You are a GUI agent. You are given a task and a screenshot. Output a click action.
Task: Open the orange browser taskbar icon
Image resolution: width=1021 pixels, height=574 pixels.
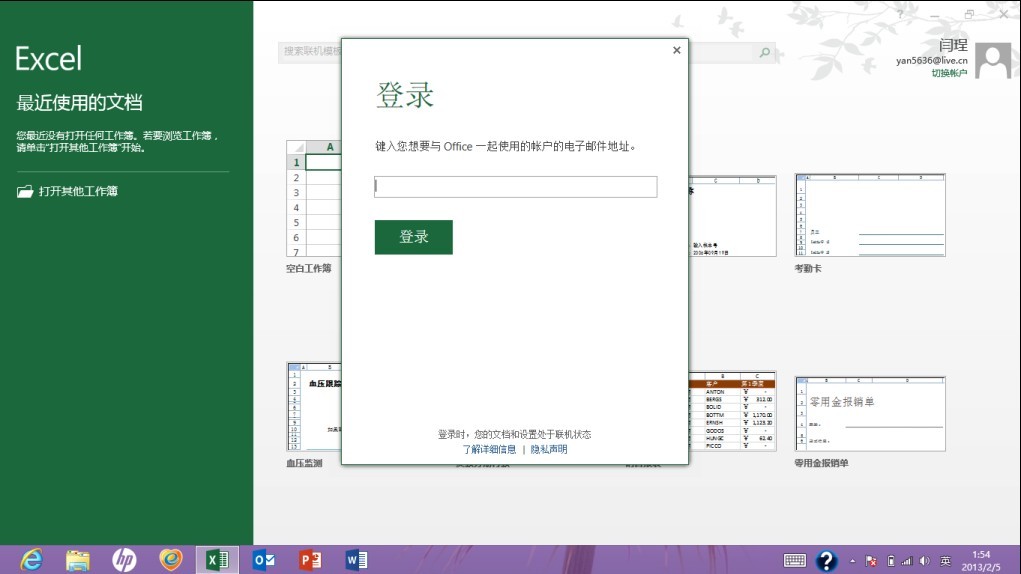(x=171, y=560)
